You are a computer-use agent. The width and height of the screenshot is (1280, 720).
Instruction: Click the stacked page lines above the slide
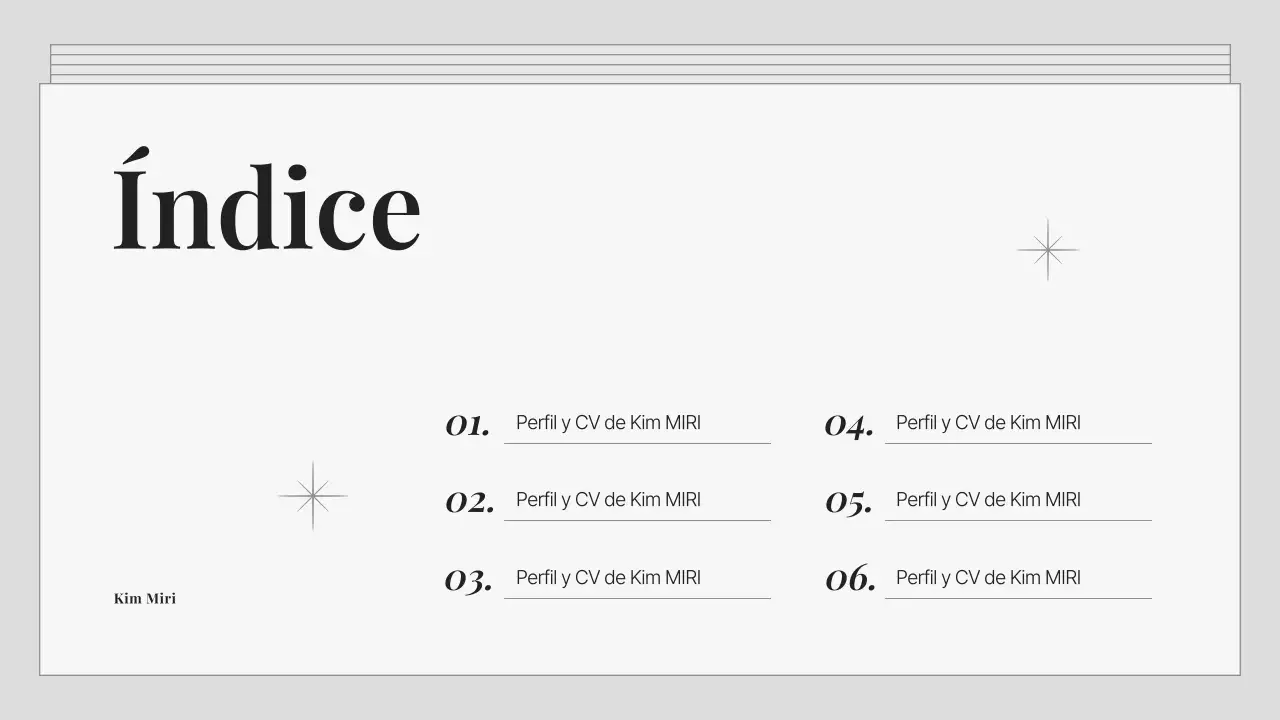[640, 64]
